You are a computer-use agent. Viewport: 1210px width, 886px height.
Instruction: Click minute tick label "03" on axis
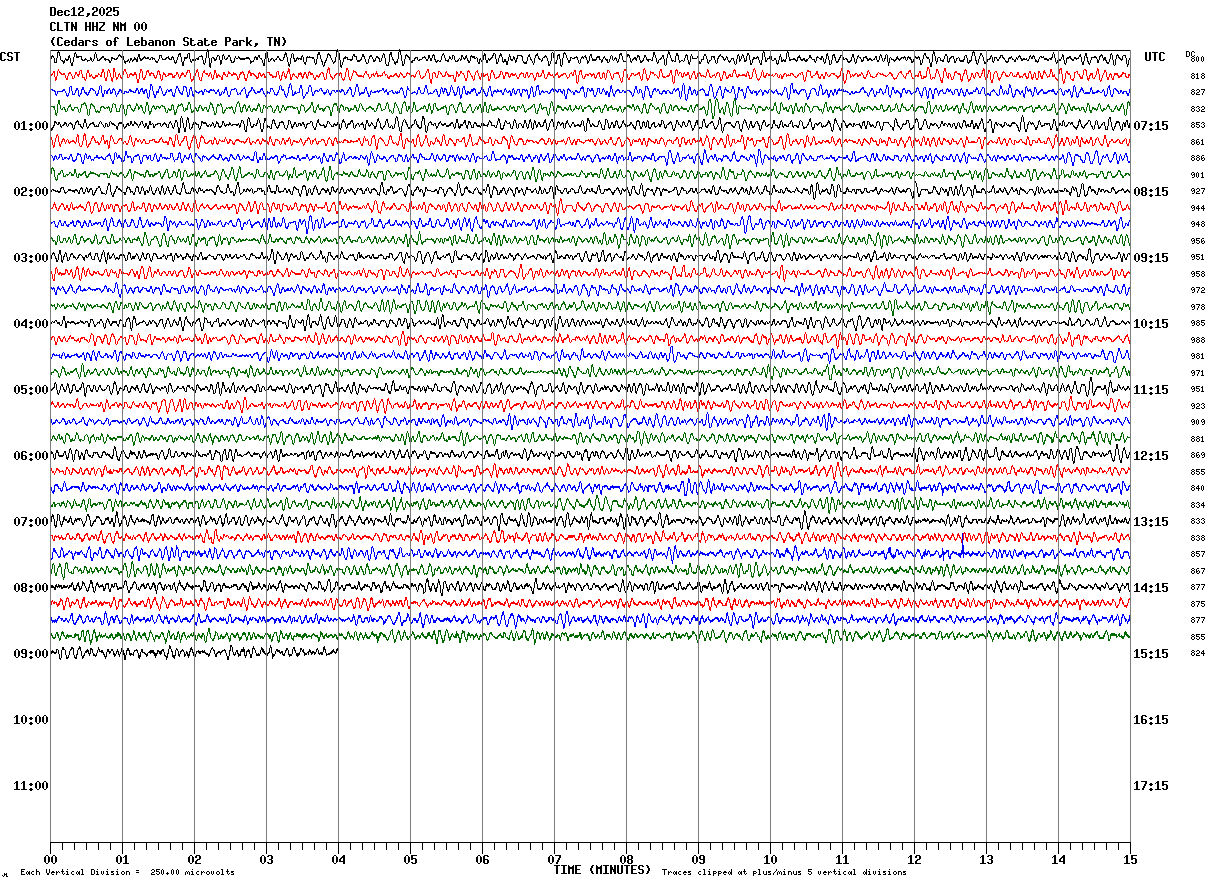click(x=266, y=860)
